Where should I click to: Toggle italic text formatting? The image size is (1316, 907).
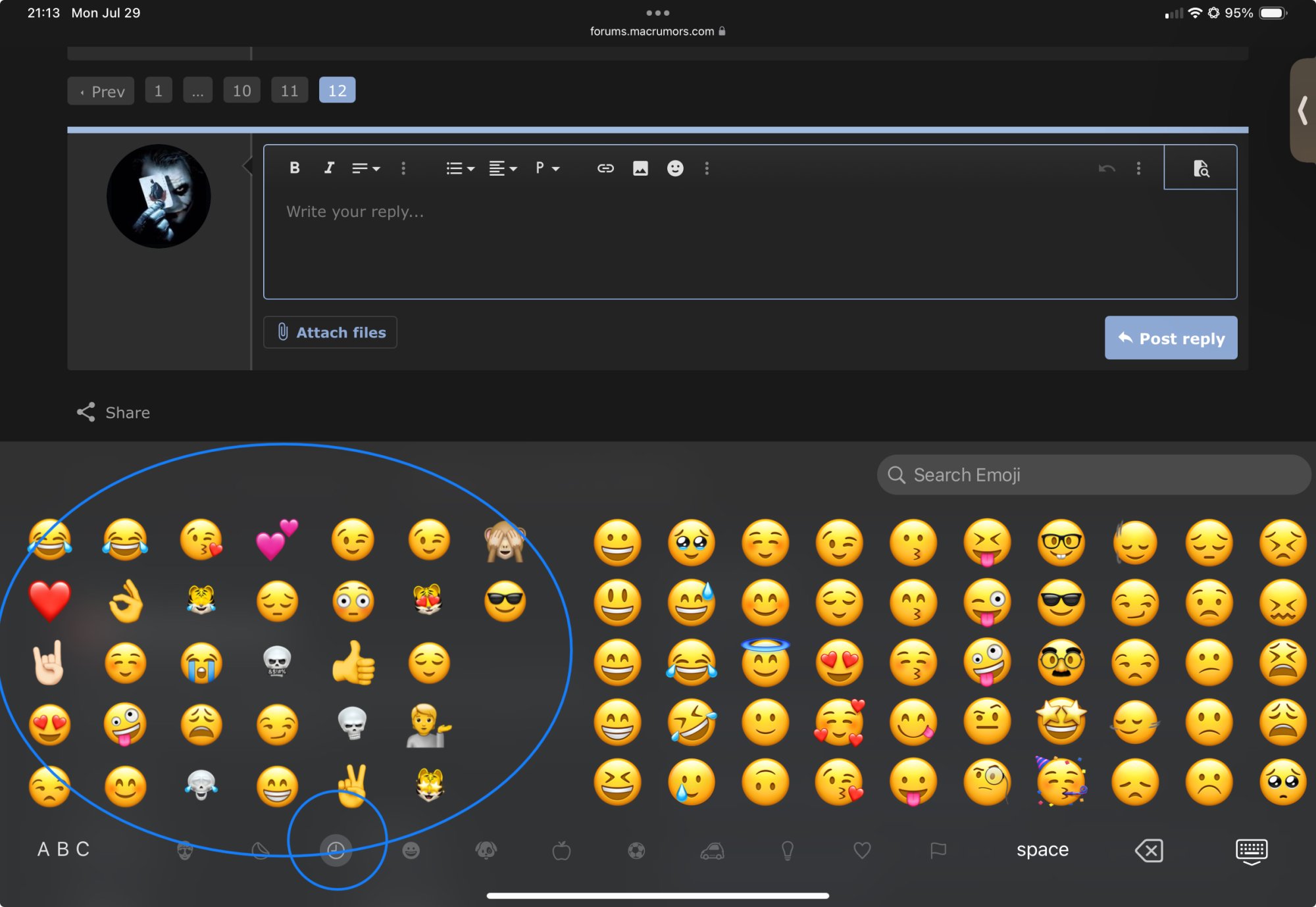pyautogui.click(x=329, y=168)
